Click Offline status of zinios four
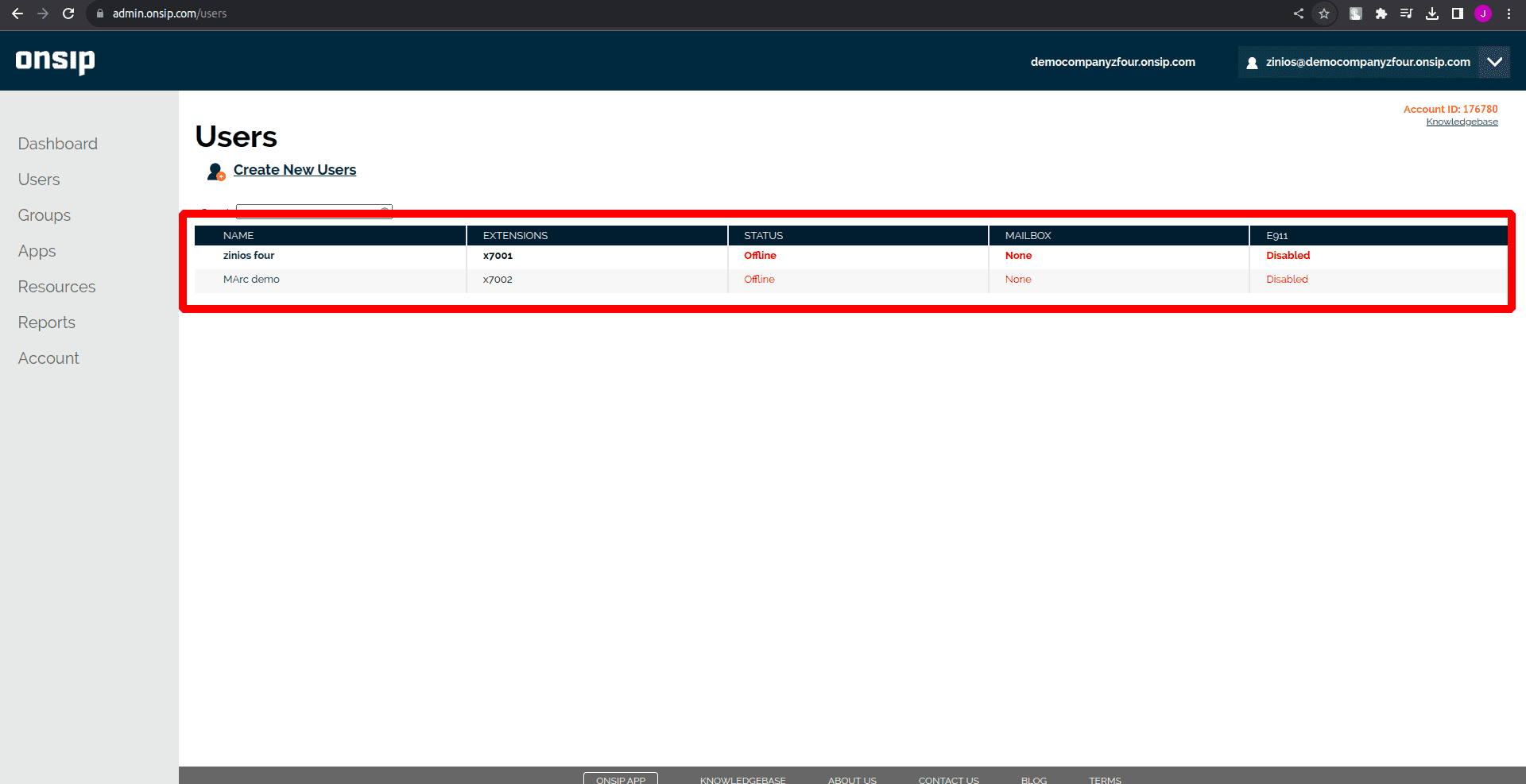Viewport: 1526px width, 784px height. click(x=760, y=256)
